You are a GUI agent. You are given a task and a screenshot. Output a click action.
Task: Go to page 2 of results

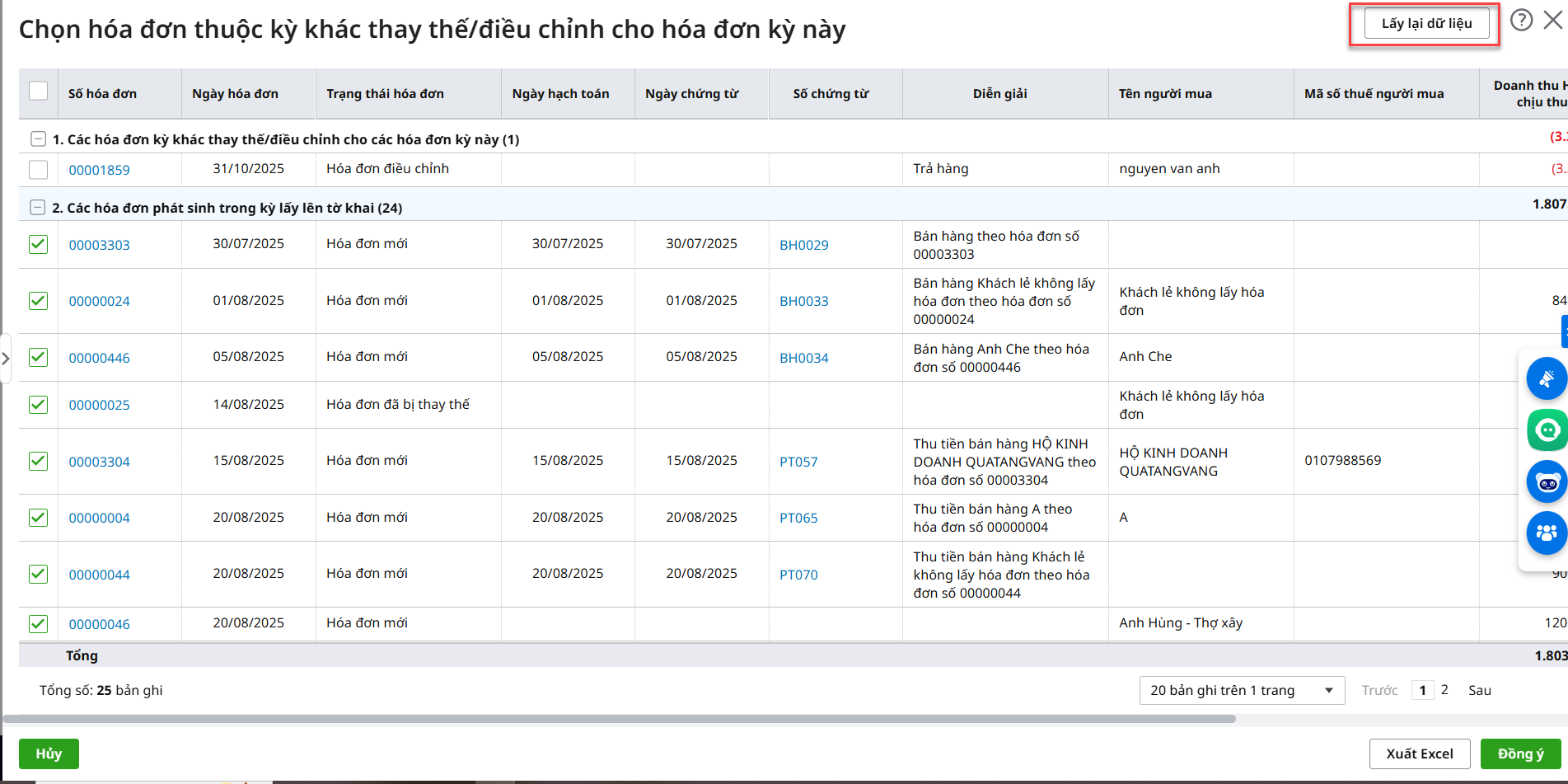(x=1444, y=690)
